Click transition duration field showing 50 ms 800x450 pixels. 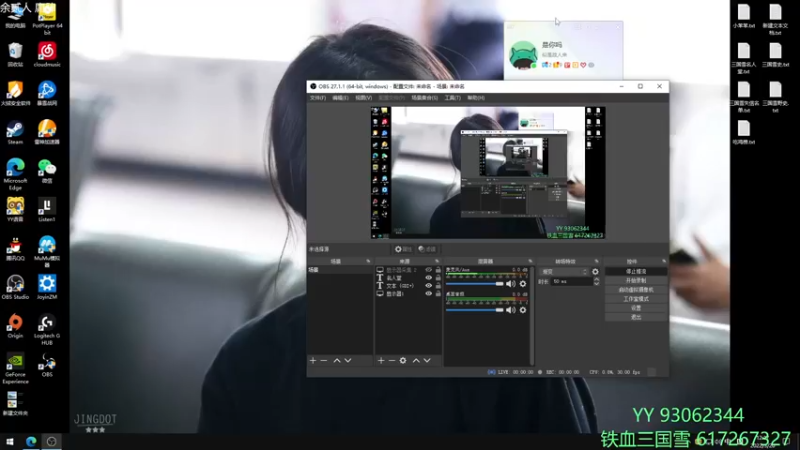[x=571, y=282]
